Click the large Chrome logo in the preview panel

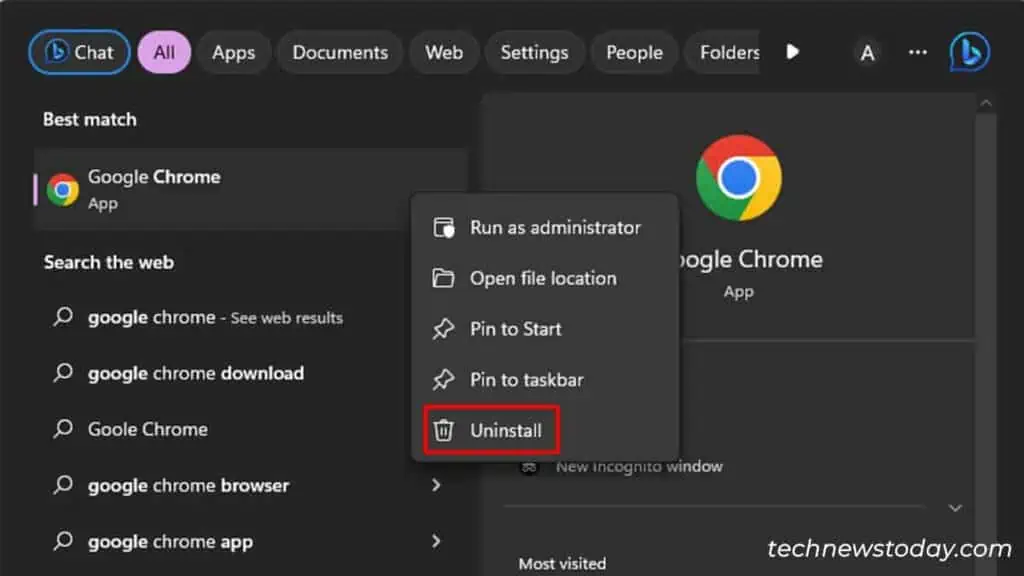(738, 177)
